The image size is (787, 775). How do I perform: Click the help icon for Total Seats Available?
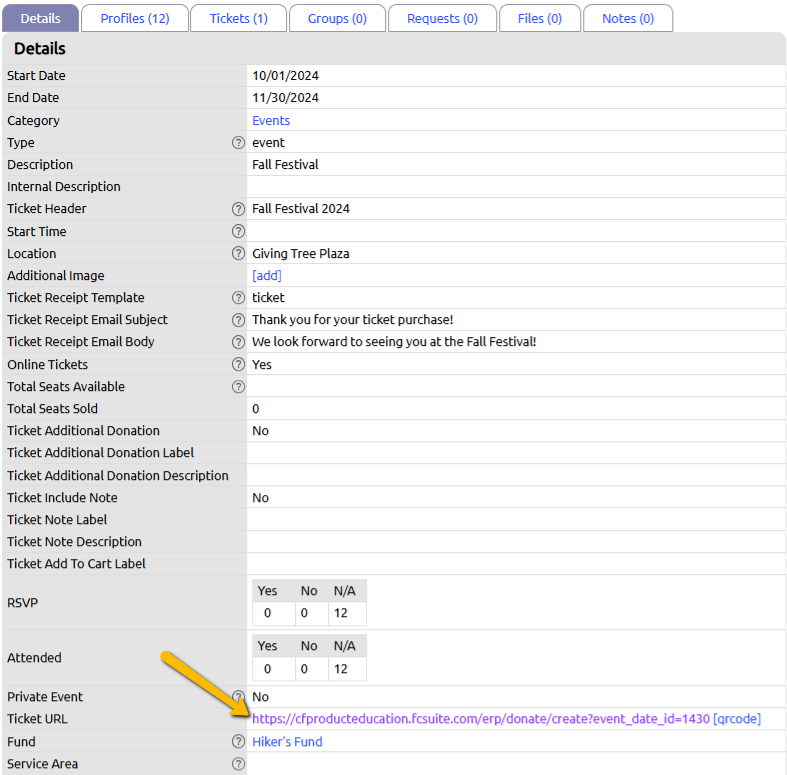[x=238, y=386]
